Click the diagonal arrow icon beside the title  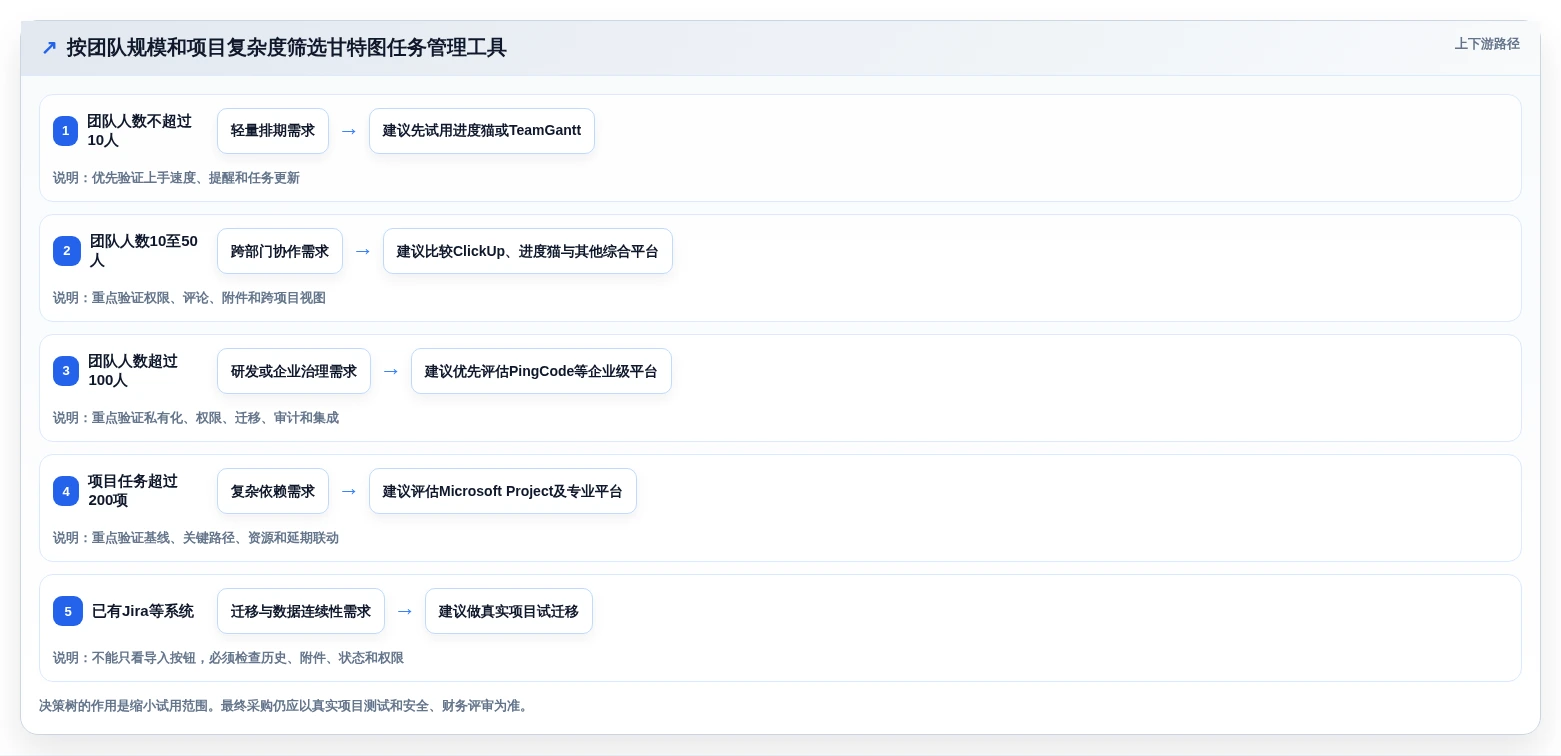49,48
